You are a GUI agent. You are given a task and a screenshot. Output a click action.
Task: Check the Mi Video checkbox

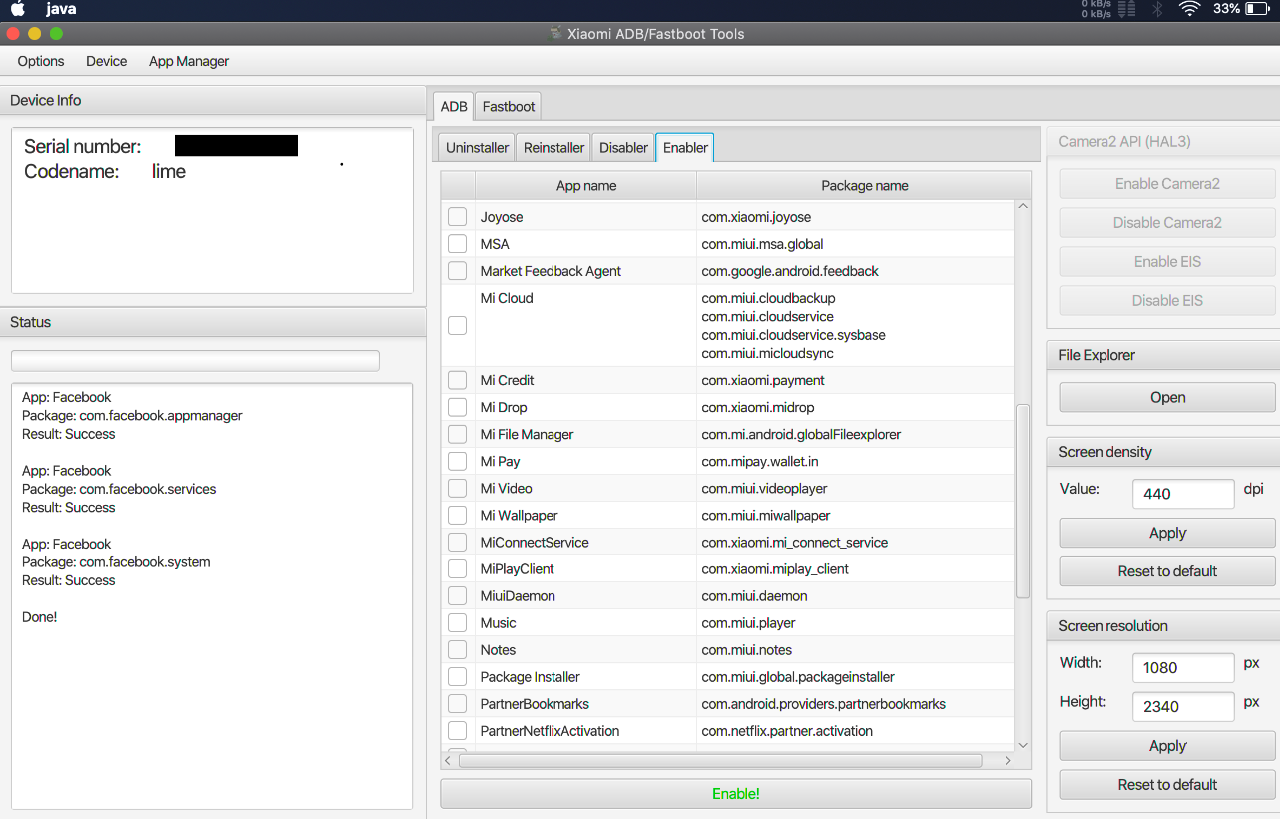457,488
